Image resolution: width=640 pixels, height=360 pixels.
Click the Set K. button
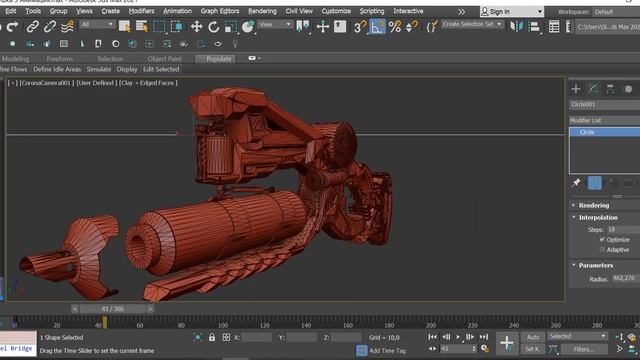[533, 349]
